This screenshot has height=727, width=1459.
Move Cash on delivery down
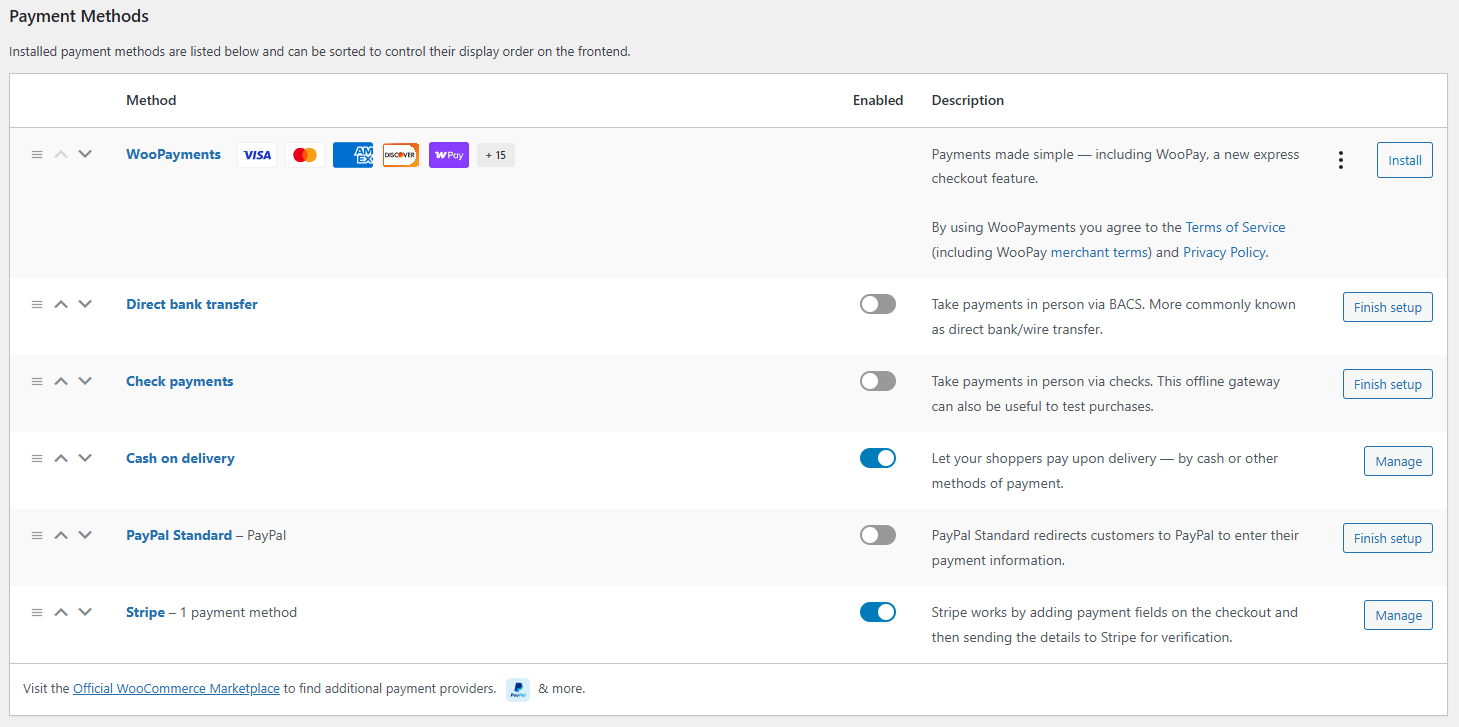tap(85, 458)
